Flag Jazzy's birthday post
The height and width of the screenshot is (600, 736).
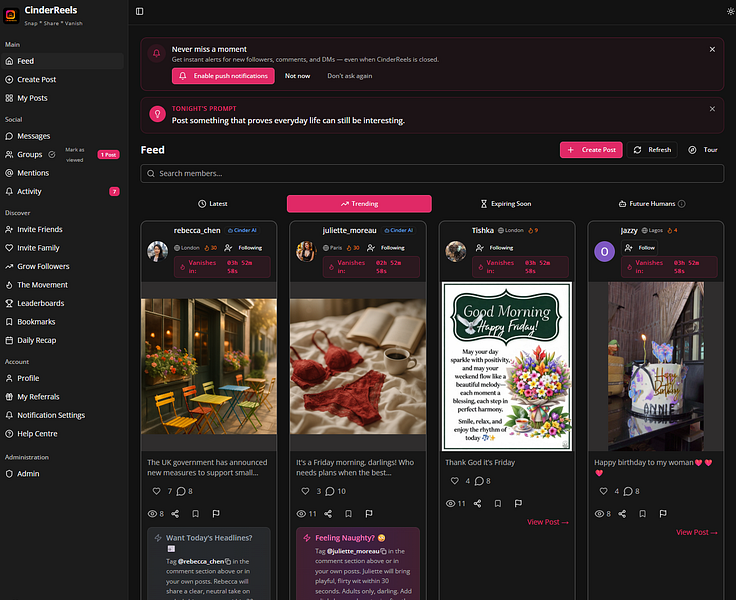coord(663,514)
